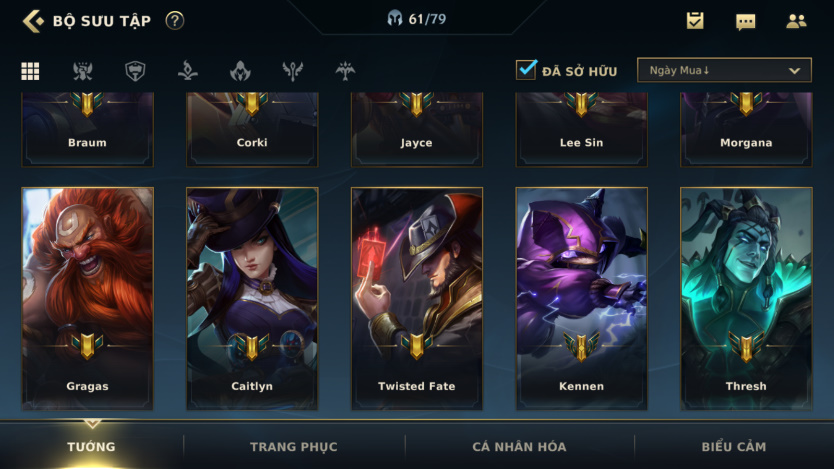The height and width of the screenshot is (469, 834).
Task: Open the chat messages icon
Action: (745, 21)
